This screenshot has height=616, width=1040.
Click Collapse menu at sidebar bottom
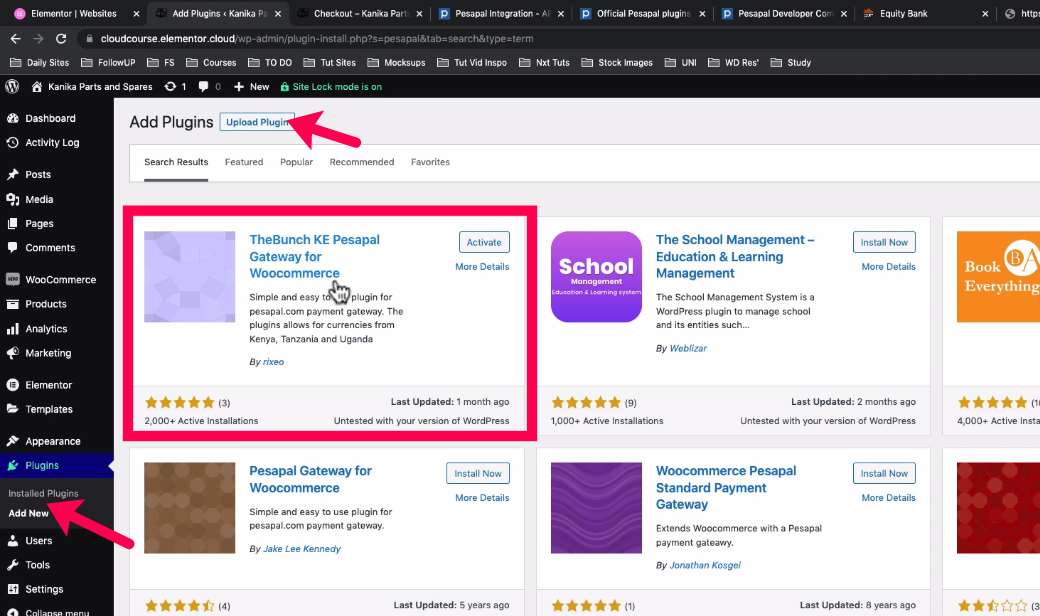point(56,612)
